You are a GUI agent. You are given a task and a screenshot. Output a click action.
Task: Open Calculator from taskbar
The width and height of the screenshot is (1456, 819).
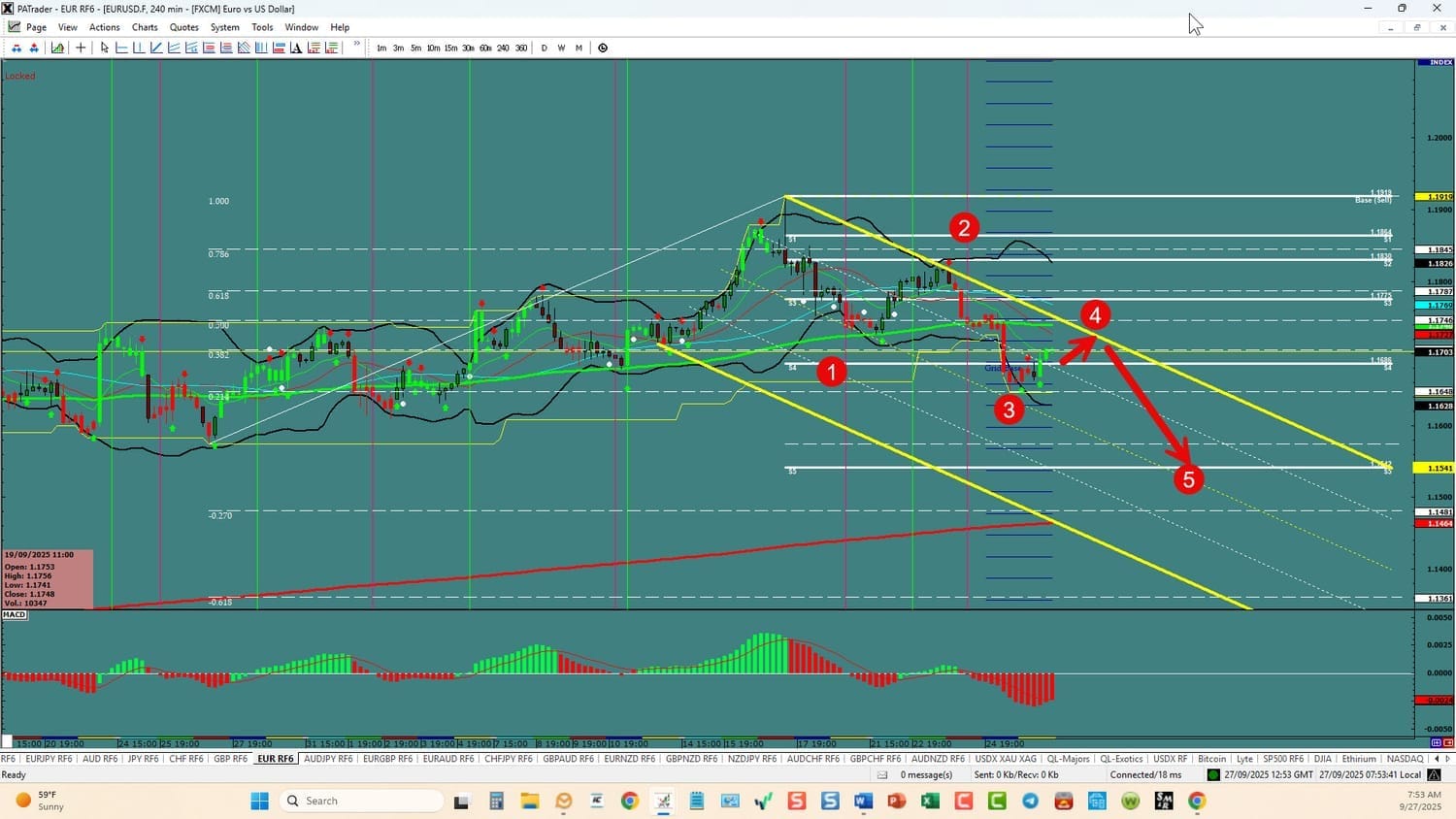coord(496,801)
